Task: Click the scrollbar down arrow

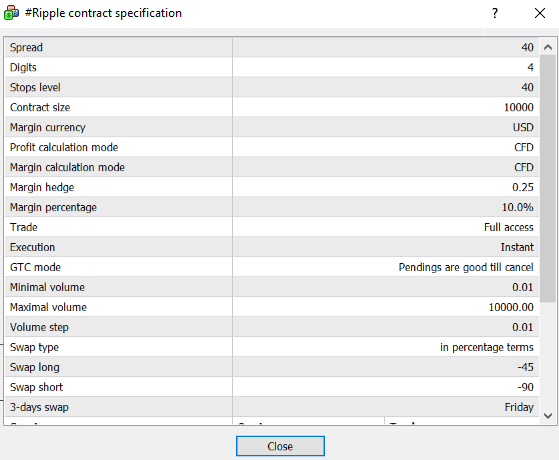Action: click(x=548, y=415)
